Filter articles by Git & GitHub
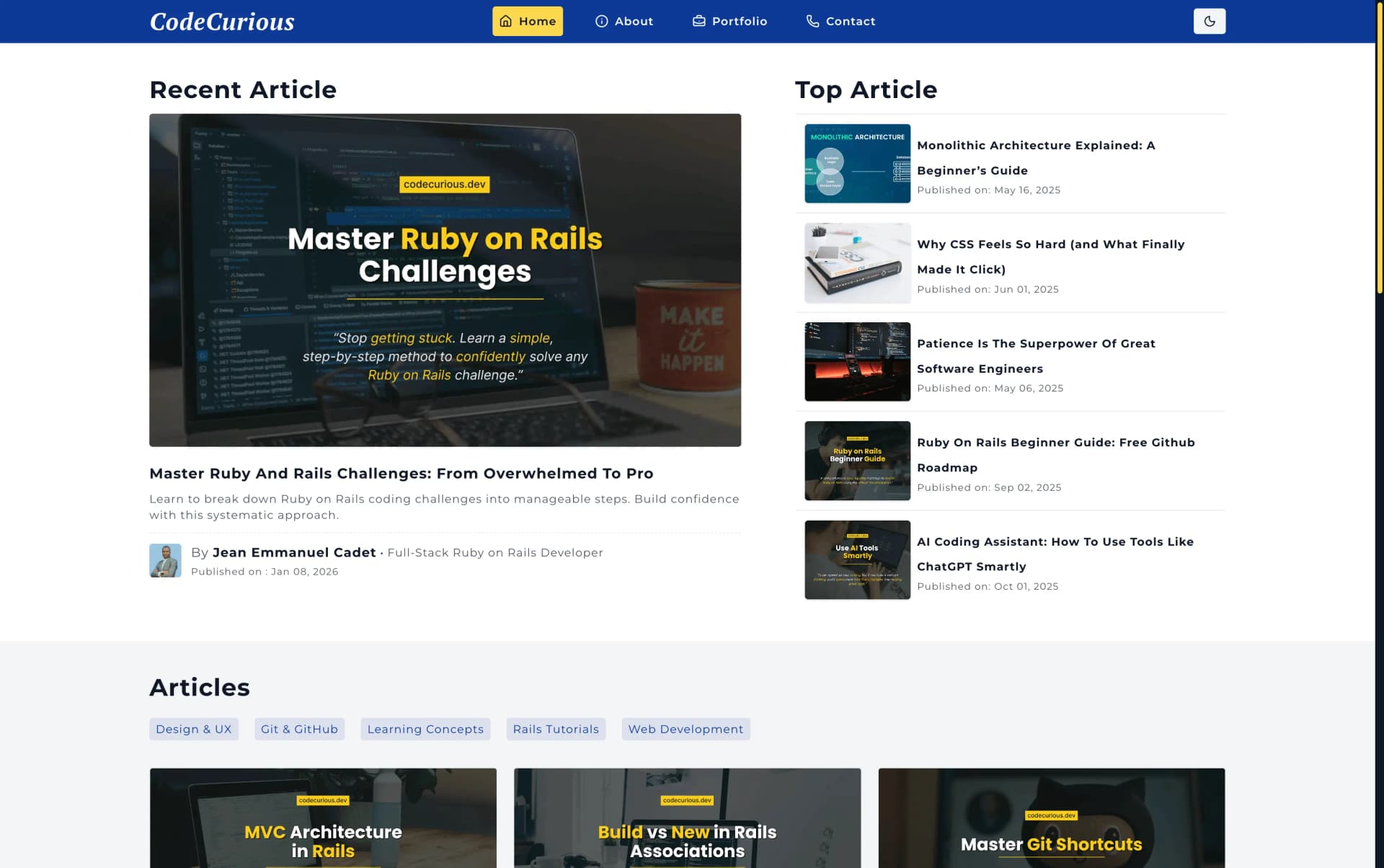Image resolution: width=1384 pixels, height=868 pixels. [299, 729]
